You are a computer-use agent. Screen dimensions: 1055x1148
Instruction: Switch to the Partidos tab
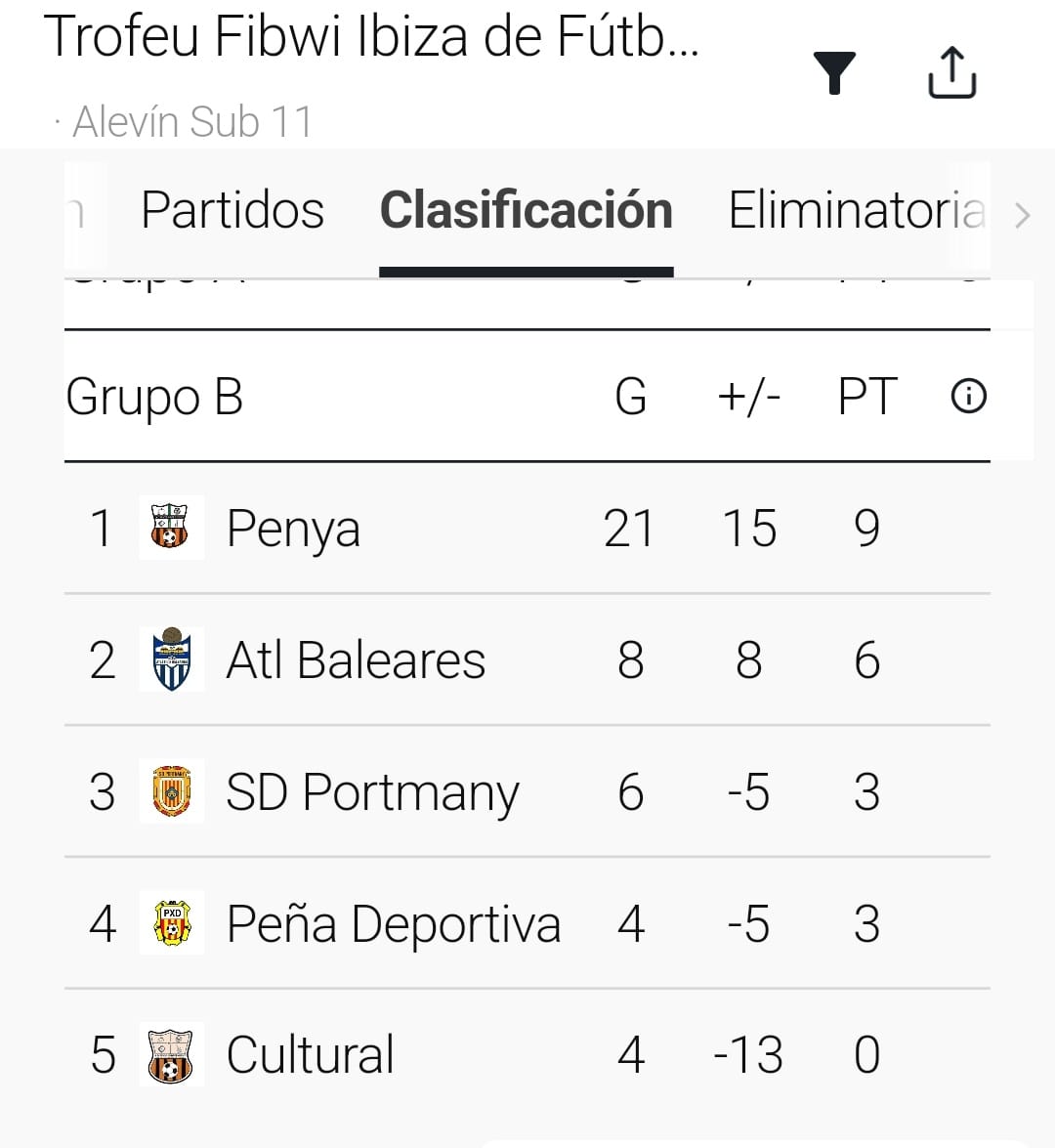(x=232, y=211)
